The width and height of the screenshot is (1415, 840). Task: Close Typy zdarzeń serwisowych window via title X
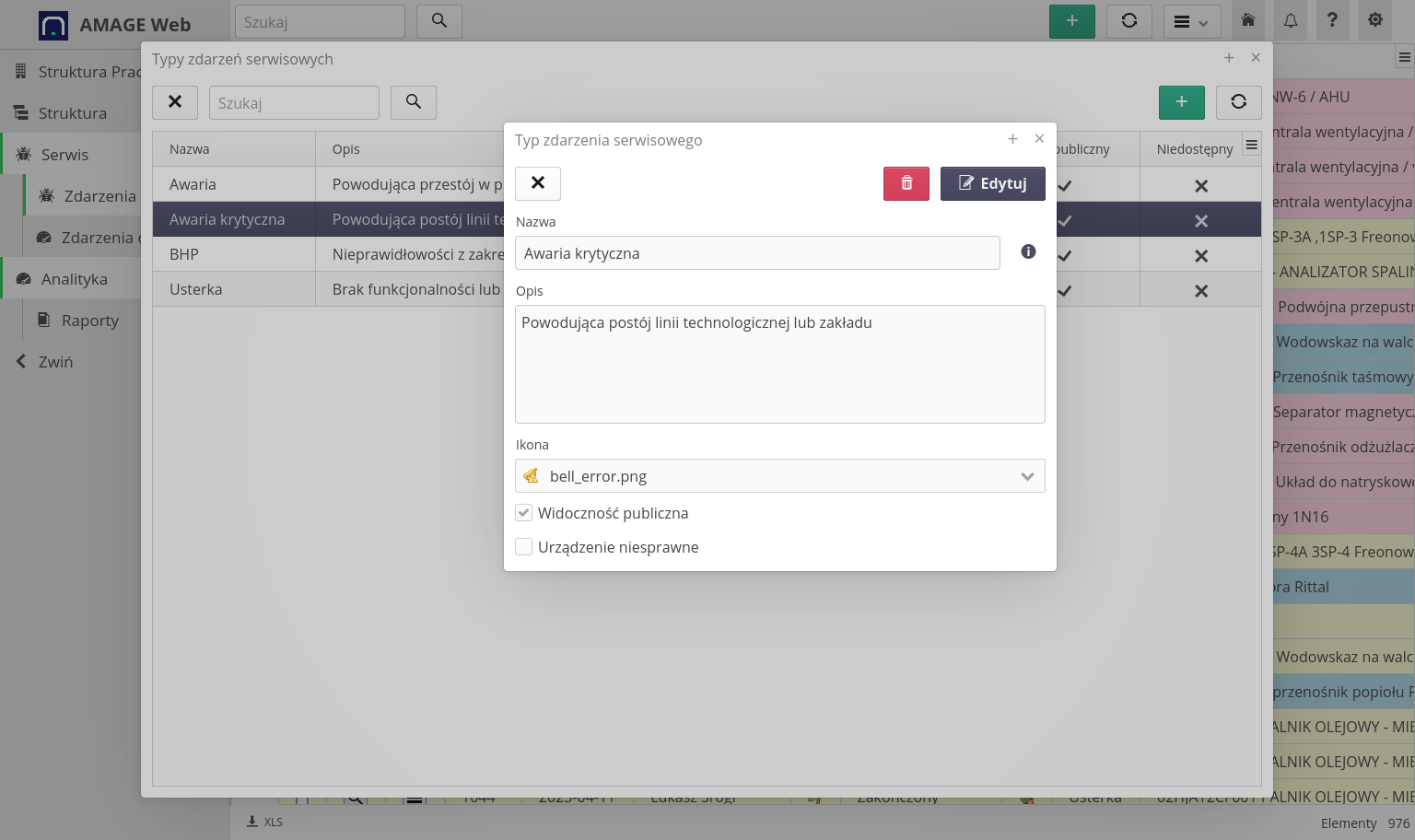click(x=1256, y=58)
